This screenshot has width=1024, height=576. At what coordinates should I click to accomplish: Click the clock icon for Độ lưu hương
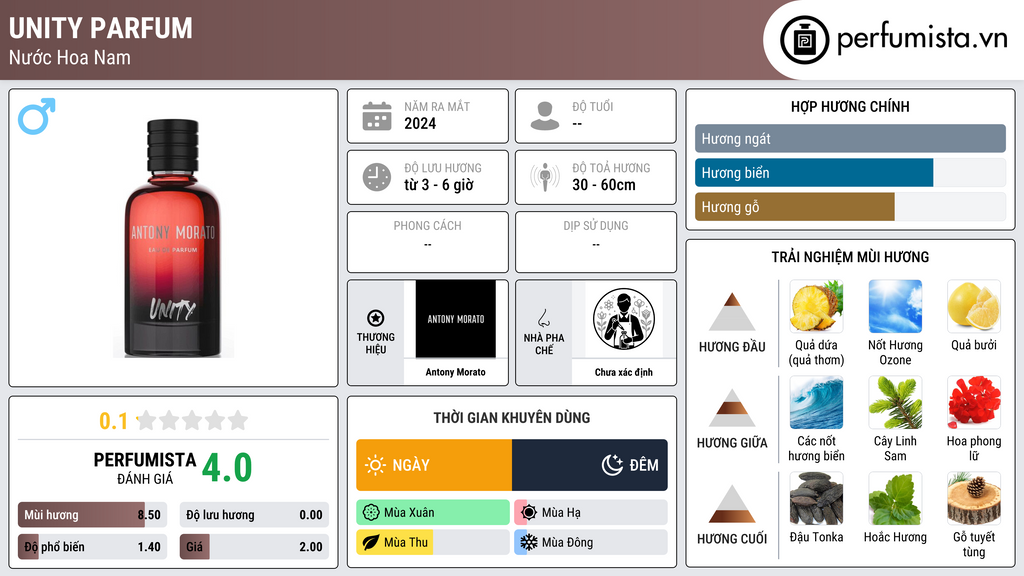[377, 177]
